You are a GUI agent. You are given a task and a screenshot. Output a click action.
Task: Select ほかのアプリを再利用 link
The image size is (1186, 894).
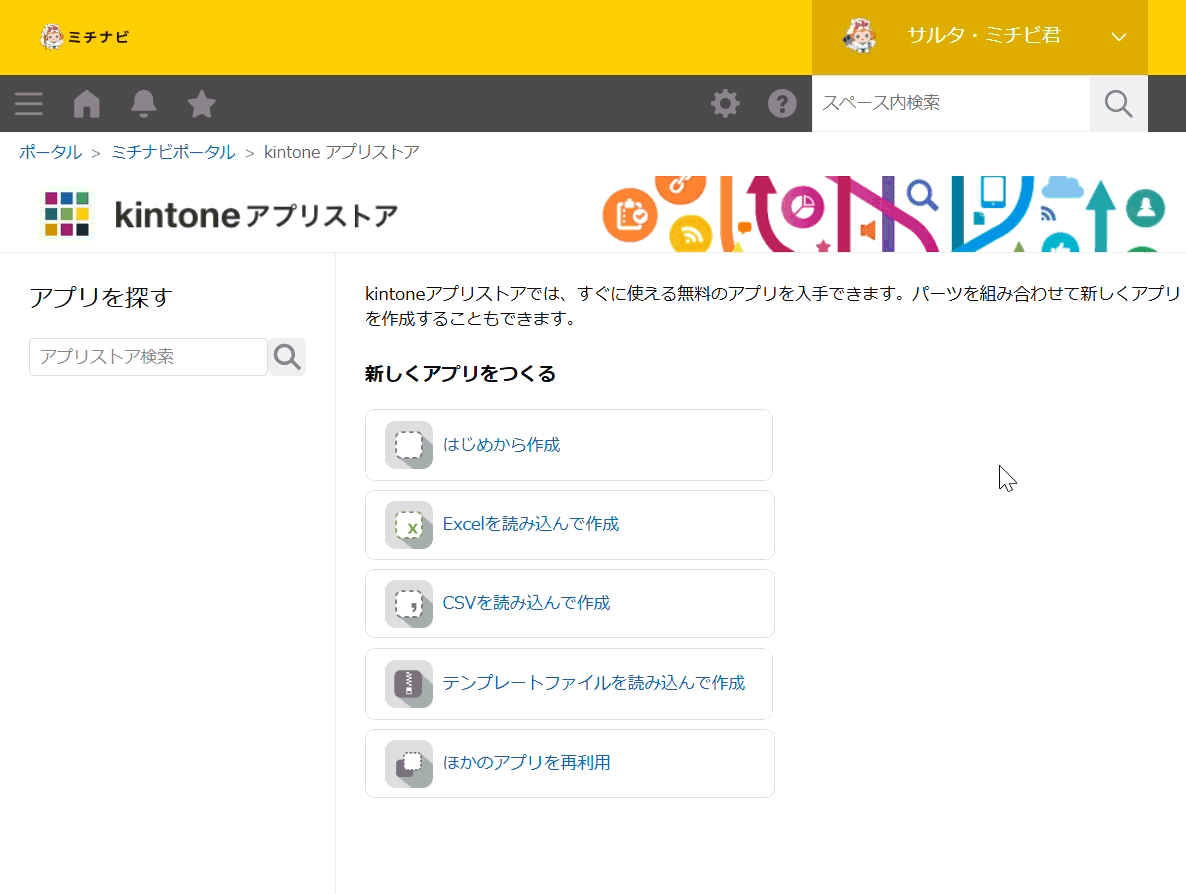coord(526,762)
